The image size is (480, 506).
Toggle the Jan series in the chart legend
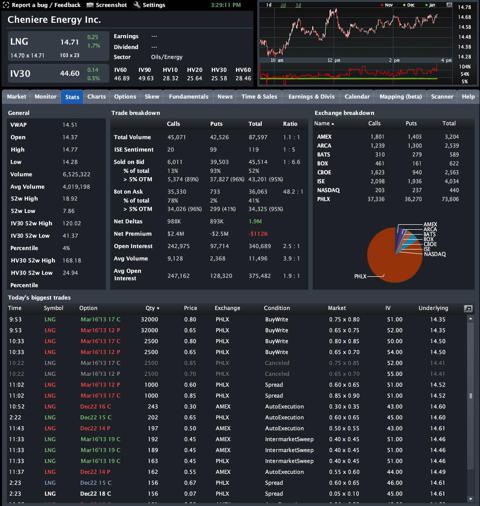click(x=430, y=5)
